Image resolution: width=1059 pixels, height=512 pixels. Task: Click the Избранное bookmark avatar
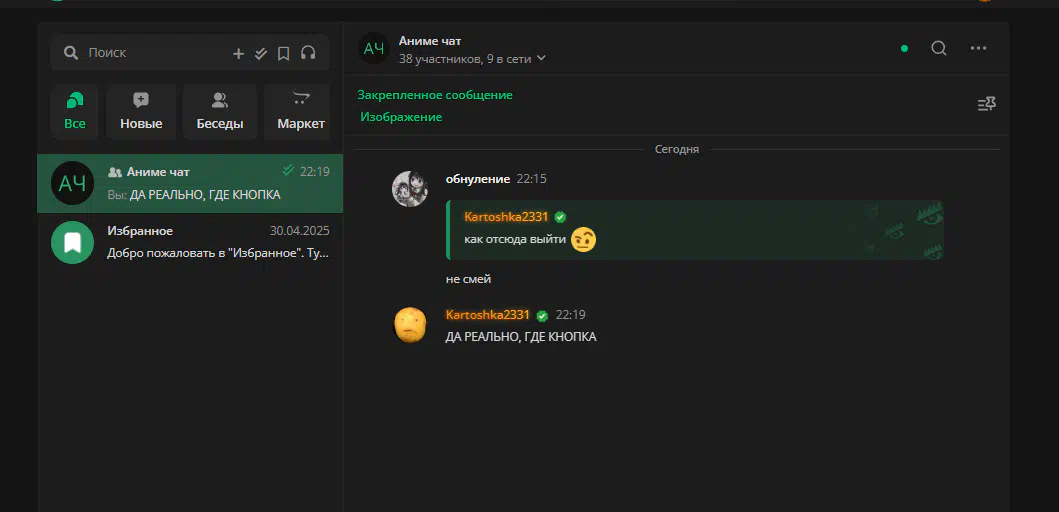point(72,242)
